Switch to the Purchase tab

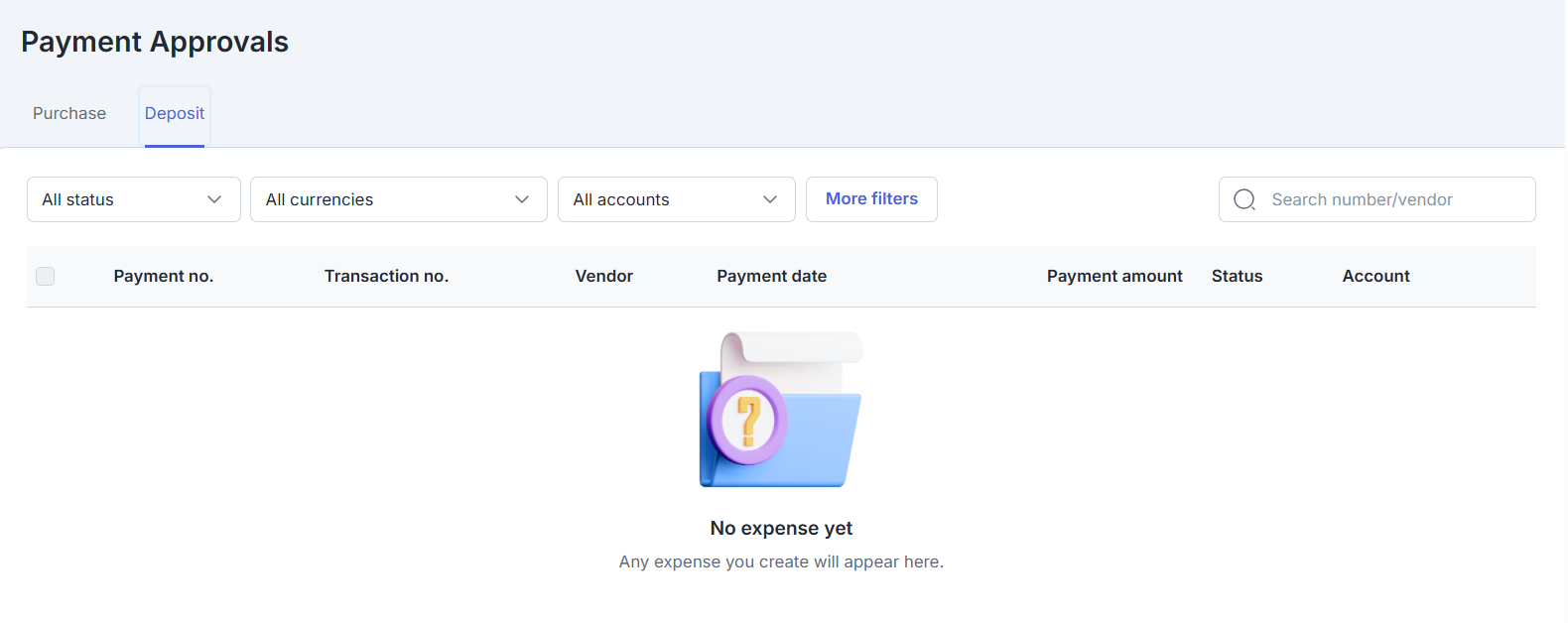pyautogui.click(x=69, y=113)
